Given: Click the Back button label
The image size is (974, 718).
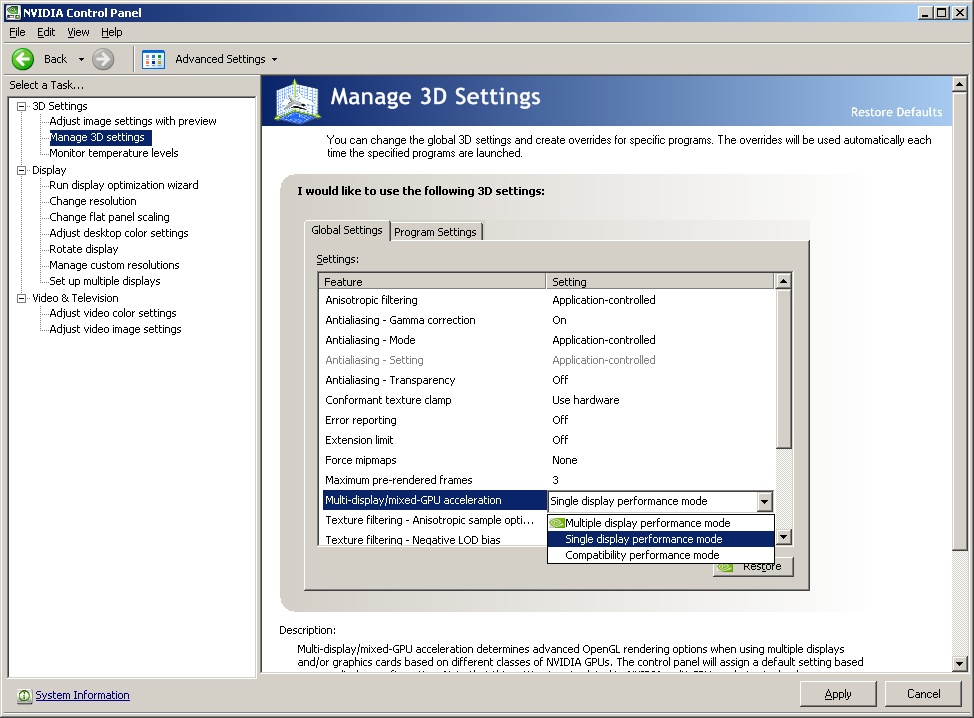Looking at the screenshot, I should [x=55, y=59].
